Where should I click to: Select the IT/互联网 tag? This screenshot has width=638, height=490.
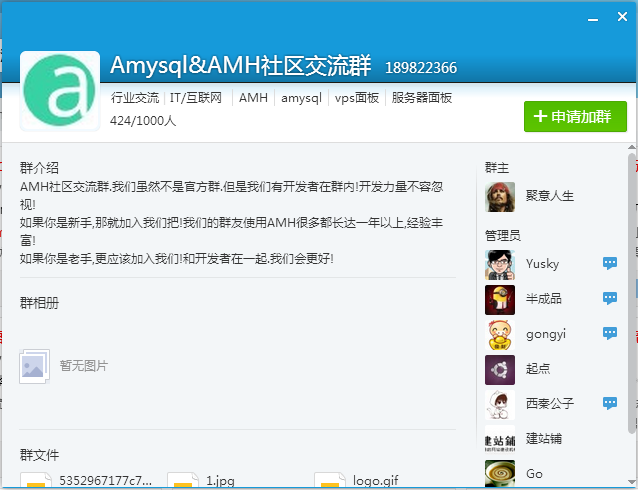coord(196,98)
